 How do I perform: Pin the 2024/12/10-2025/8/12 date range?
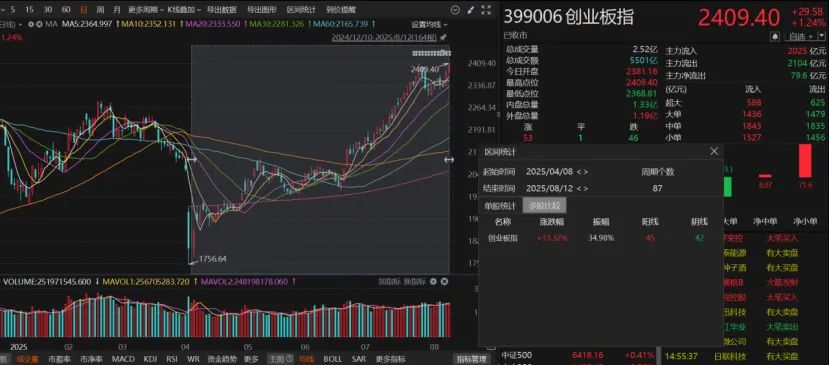(443, 37)
